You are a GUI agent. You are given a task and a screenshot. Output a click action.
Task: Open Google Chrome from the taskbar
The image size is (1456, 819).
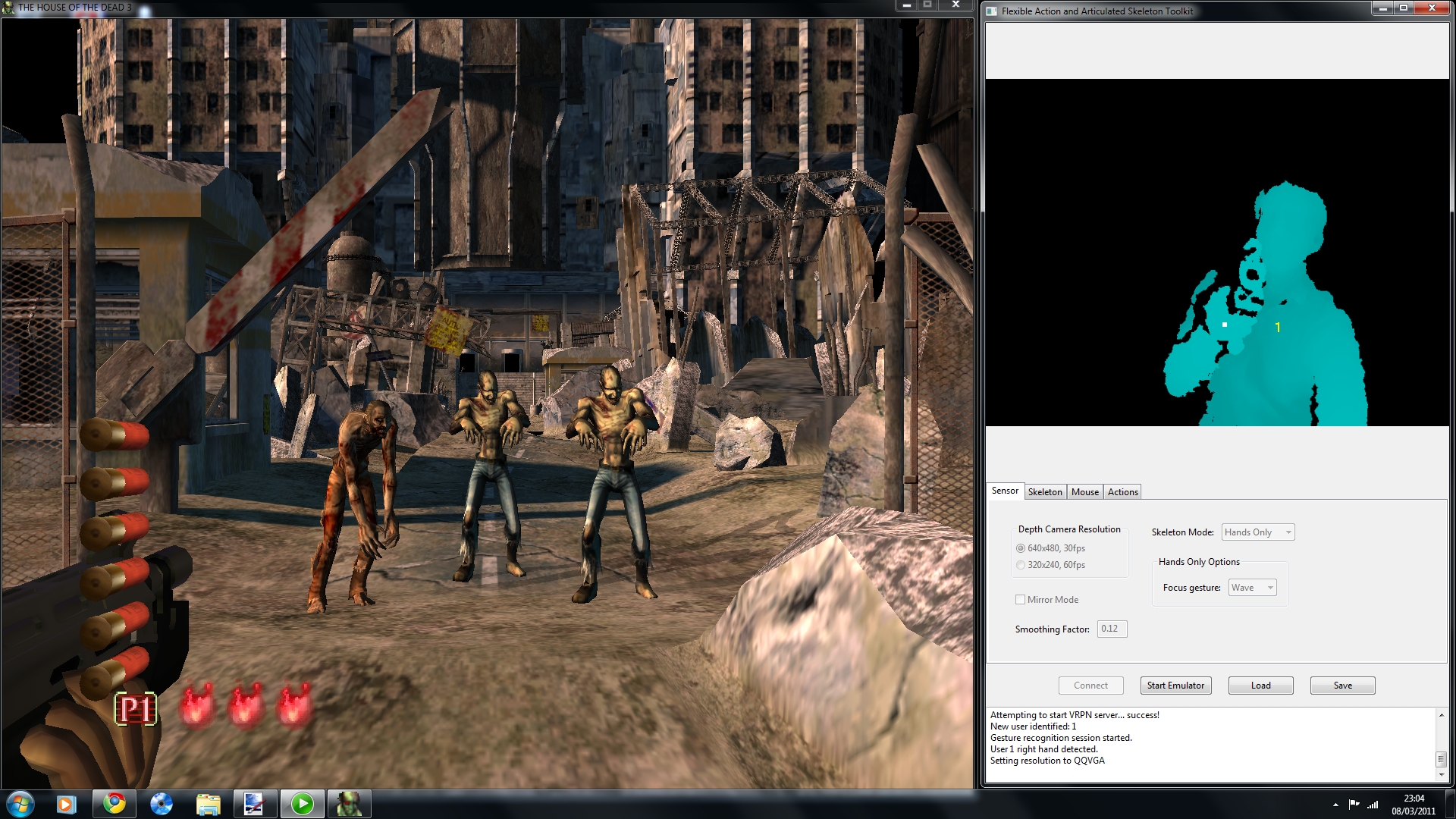[x=115, y=804]
